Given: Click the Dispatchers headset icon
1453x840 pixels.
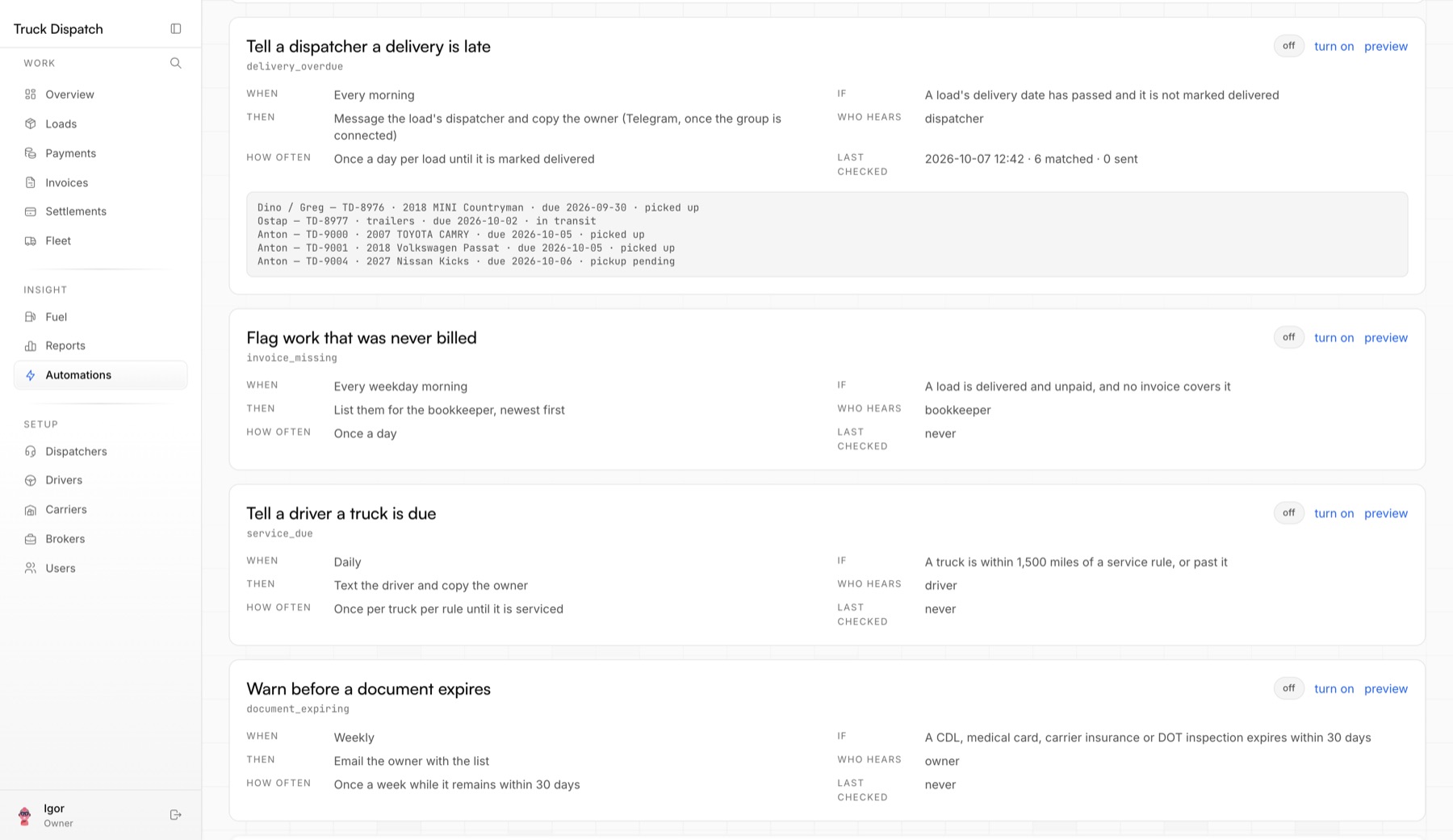Looking at the screenshot, I should click(31, 451).
